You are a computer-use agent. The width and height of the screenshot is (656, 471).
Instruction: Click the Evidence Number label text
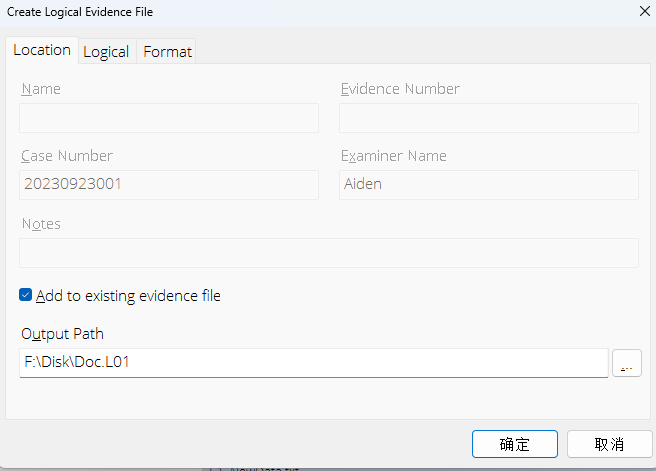[400, 89]
